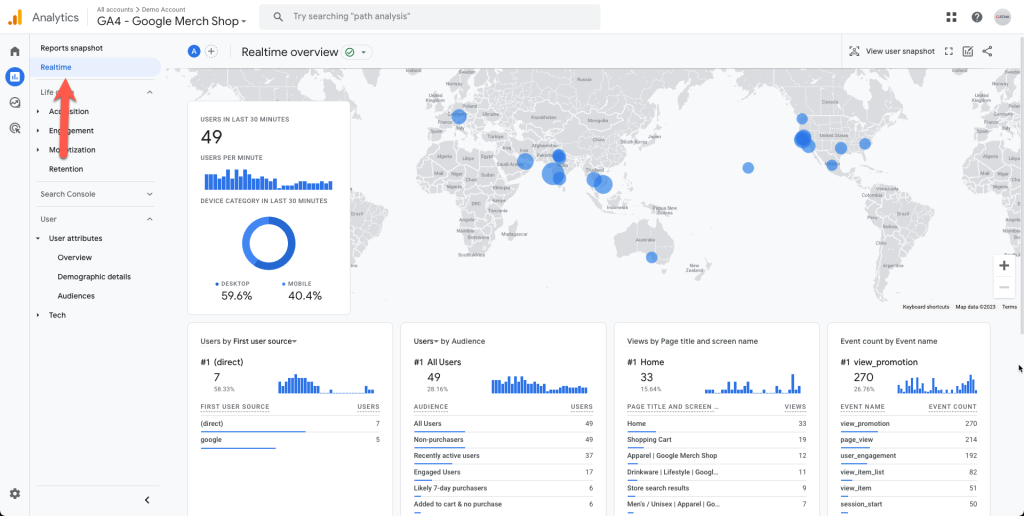The image size is (1024, 516).
Task: Click the Engaged Users row
Action: coord(503,472)
